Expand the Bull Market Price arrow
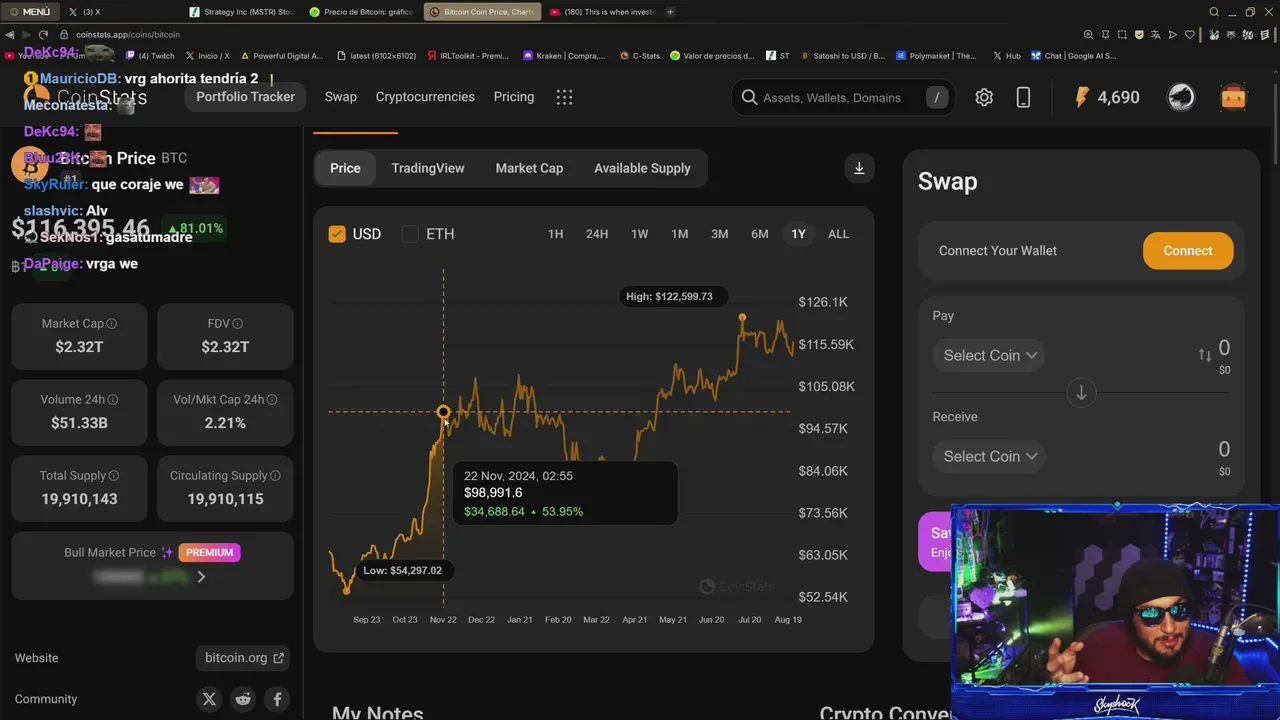 click(201, 577)
